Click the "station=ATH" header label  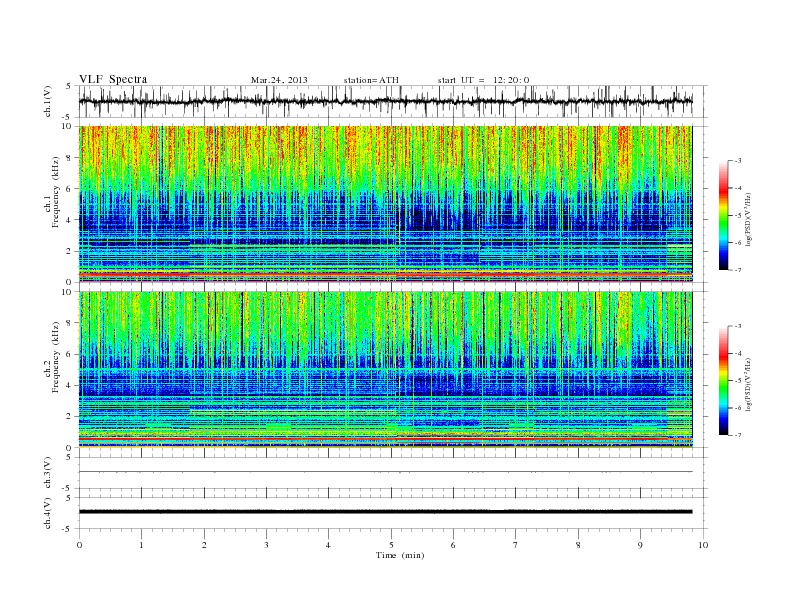(371, 80)
